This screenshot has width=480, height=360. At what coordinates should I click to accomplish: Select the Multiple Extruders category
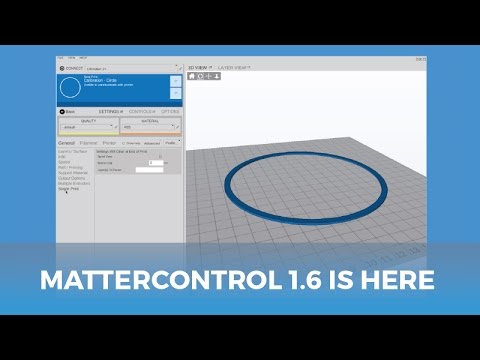tap(74, 183)
